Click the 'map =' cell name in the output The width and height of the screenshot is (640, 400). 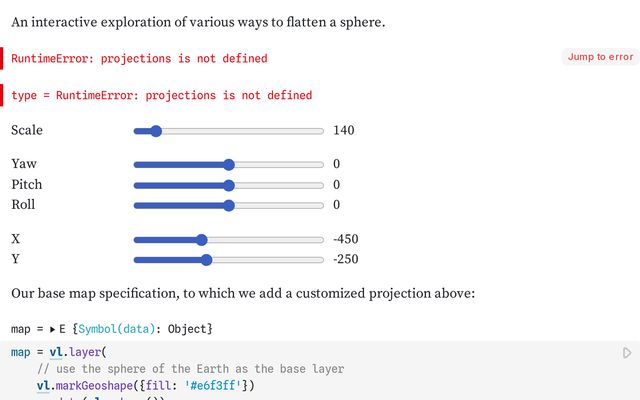26,329
